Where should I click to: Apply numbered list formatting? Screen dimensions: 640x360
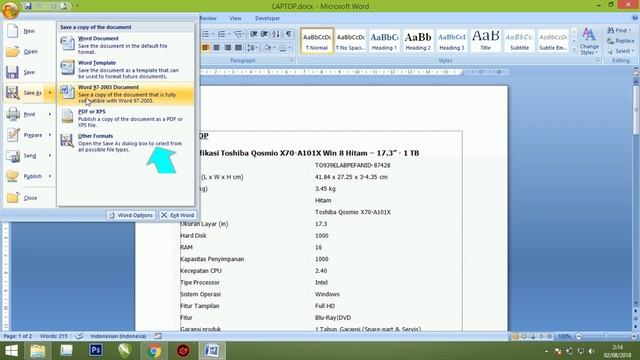click(223, 34)
